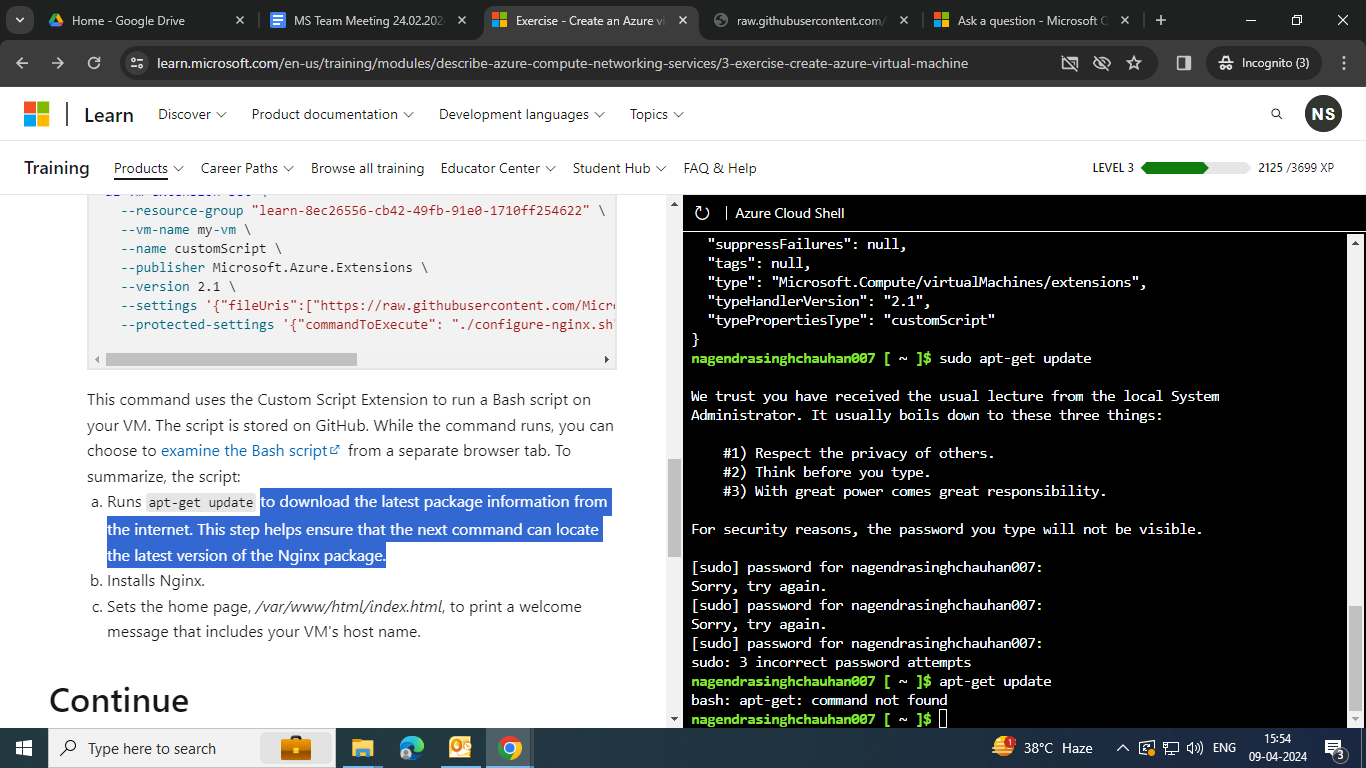Open a new browser tab
Viewport: 1366px width, 768px height.
1160,20
